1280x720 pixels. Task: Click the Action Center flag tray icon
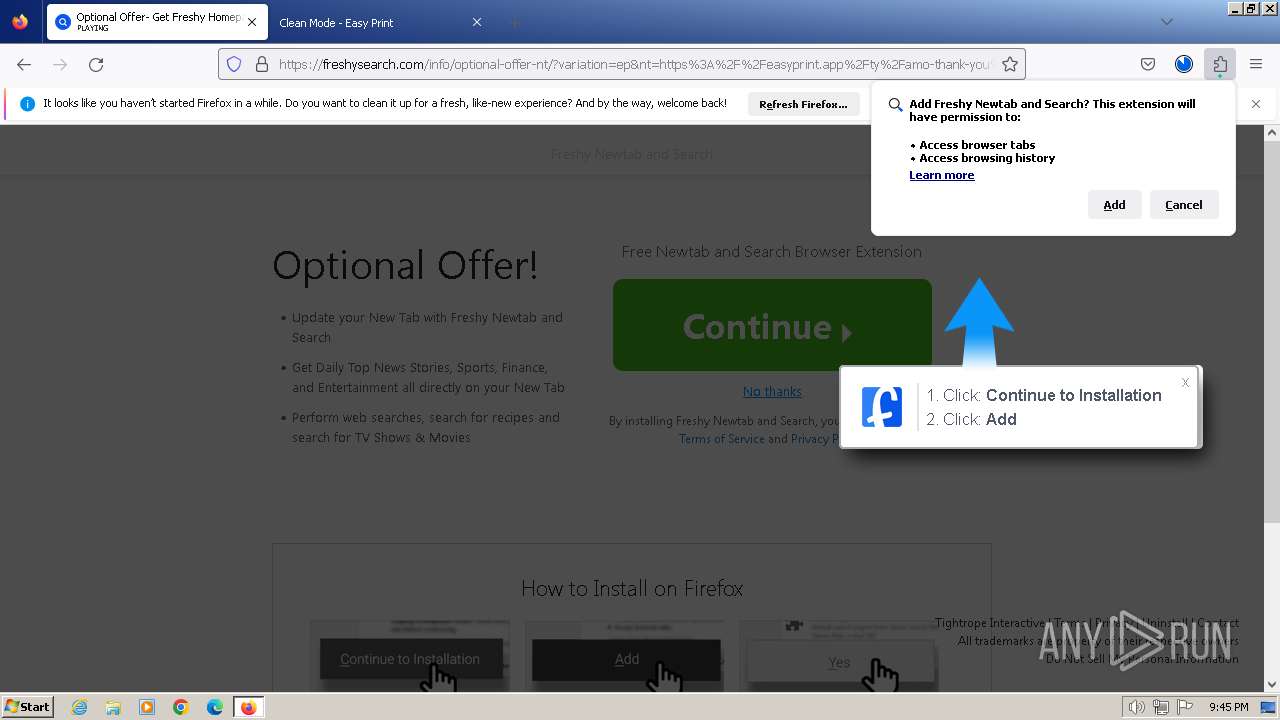point(1185,707)
